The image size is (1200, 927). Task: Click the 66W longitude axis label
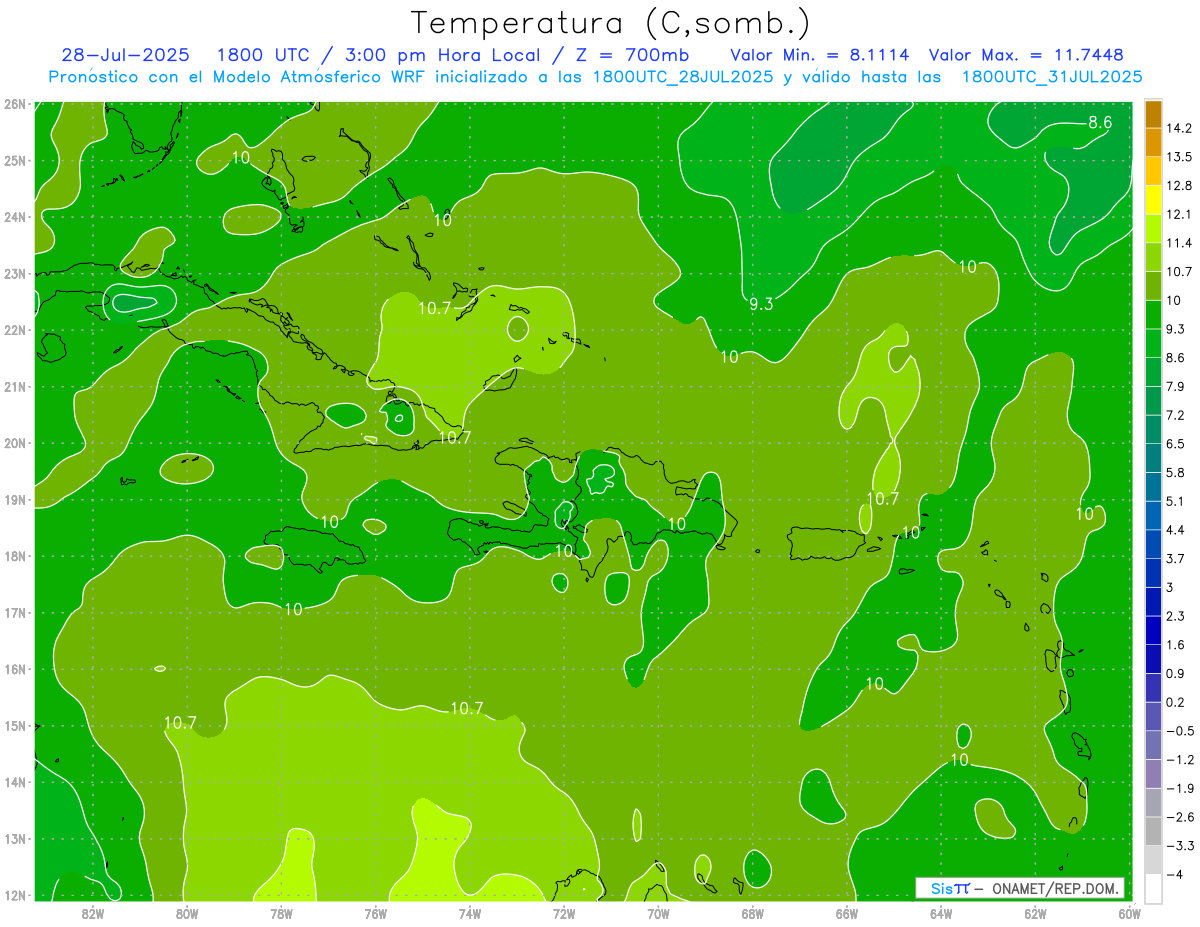click(847, 912)
